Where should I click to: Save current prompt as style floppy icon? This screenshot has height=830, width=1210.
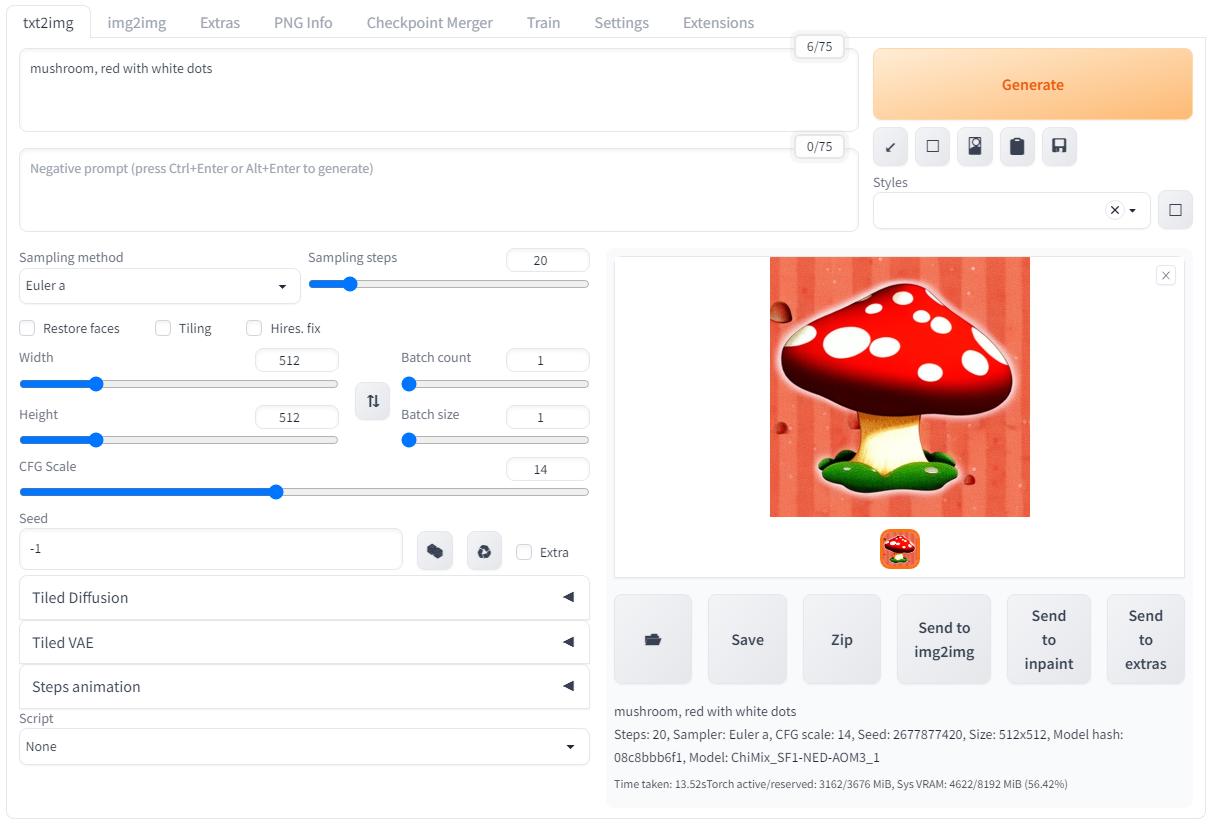[1059, 147]
